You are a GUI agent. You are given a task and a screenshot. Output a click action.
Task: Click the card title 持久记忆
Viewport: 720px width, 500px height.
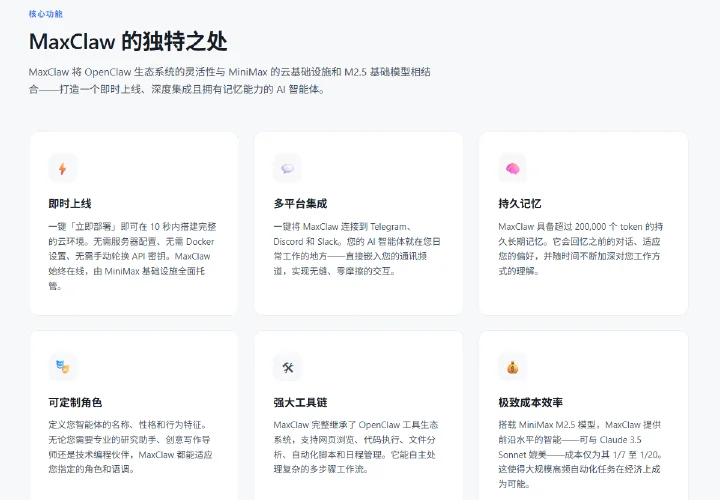[520, 203]
